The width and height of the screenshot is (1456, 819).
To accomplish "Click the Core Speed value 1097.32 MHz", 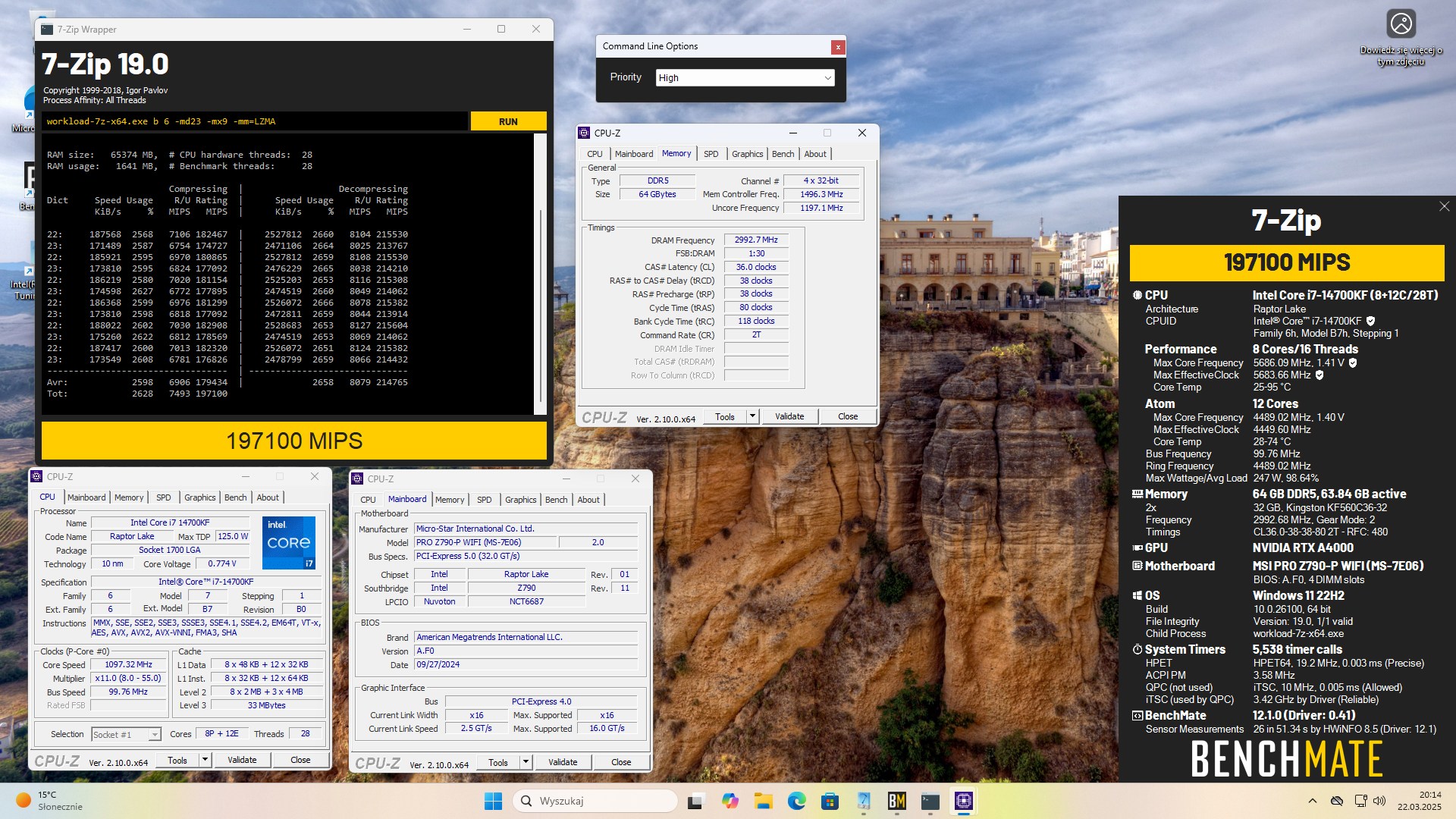I will pos(128,664).
